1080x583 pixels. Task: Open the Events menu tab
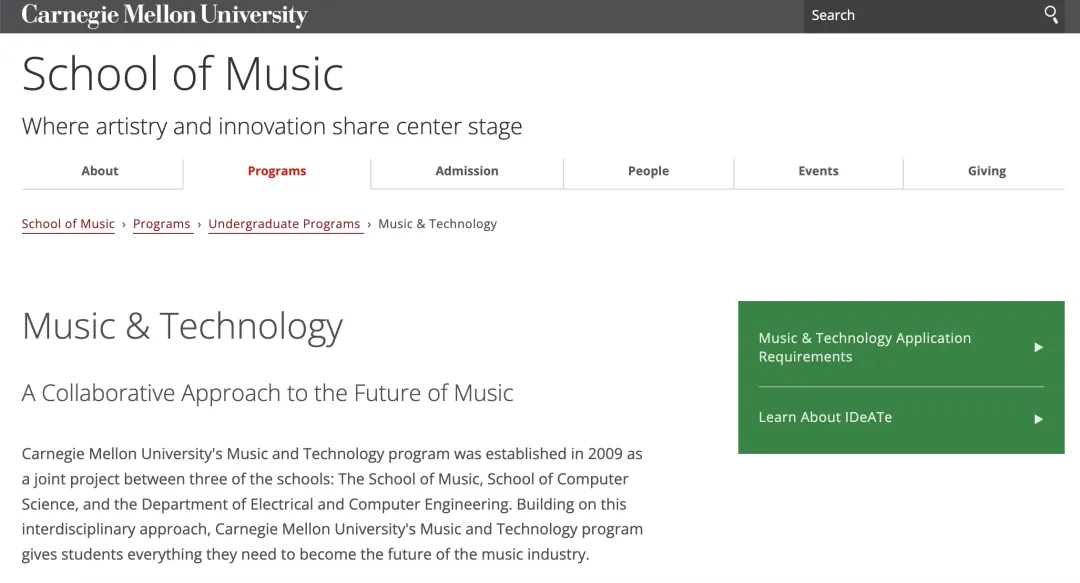[x=818, y=171]
